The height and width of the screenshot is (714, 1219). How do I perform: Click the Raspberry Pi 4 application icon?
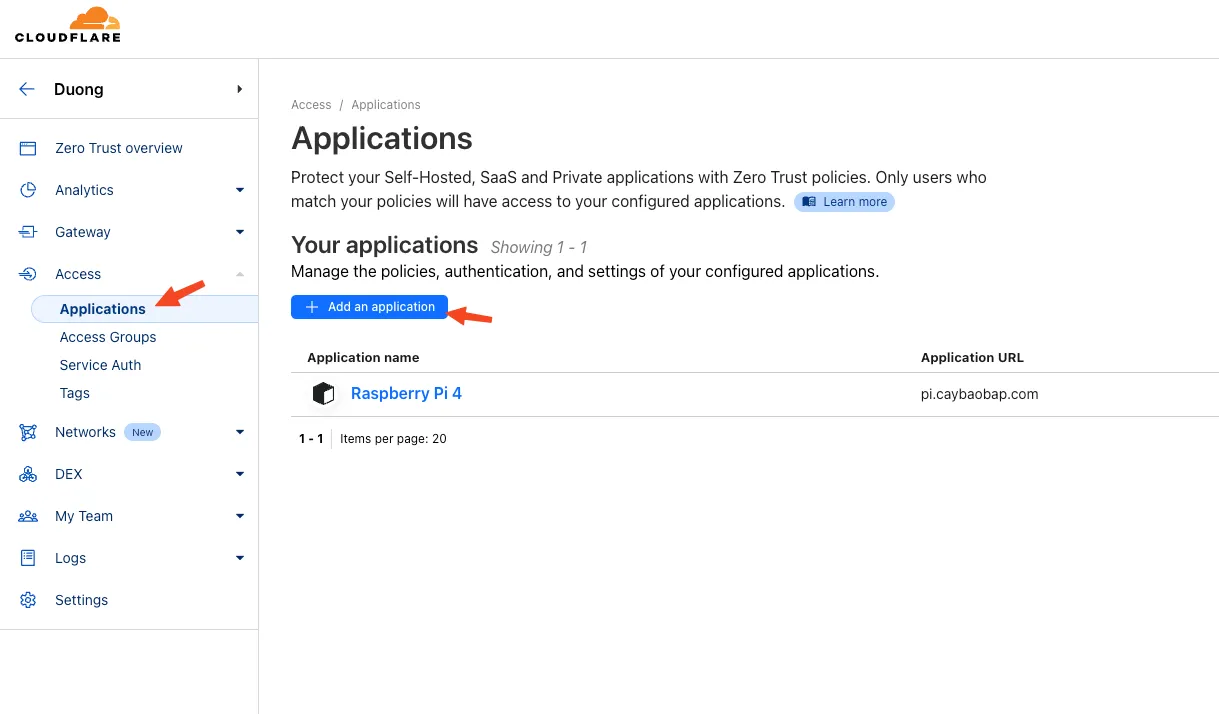click(x=323, y=393)
